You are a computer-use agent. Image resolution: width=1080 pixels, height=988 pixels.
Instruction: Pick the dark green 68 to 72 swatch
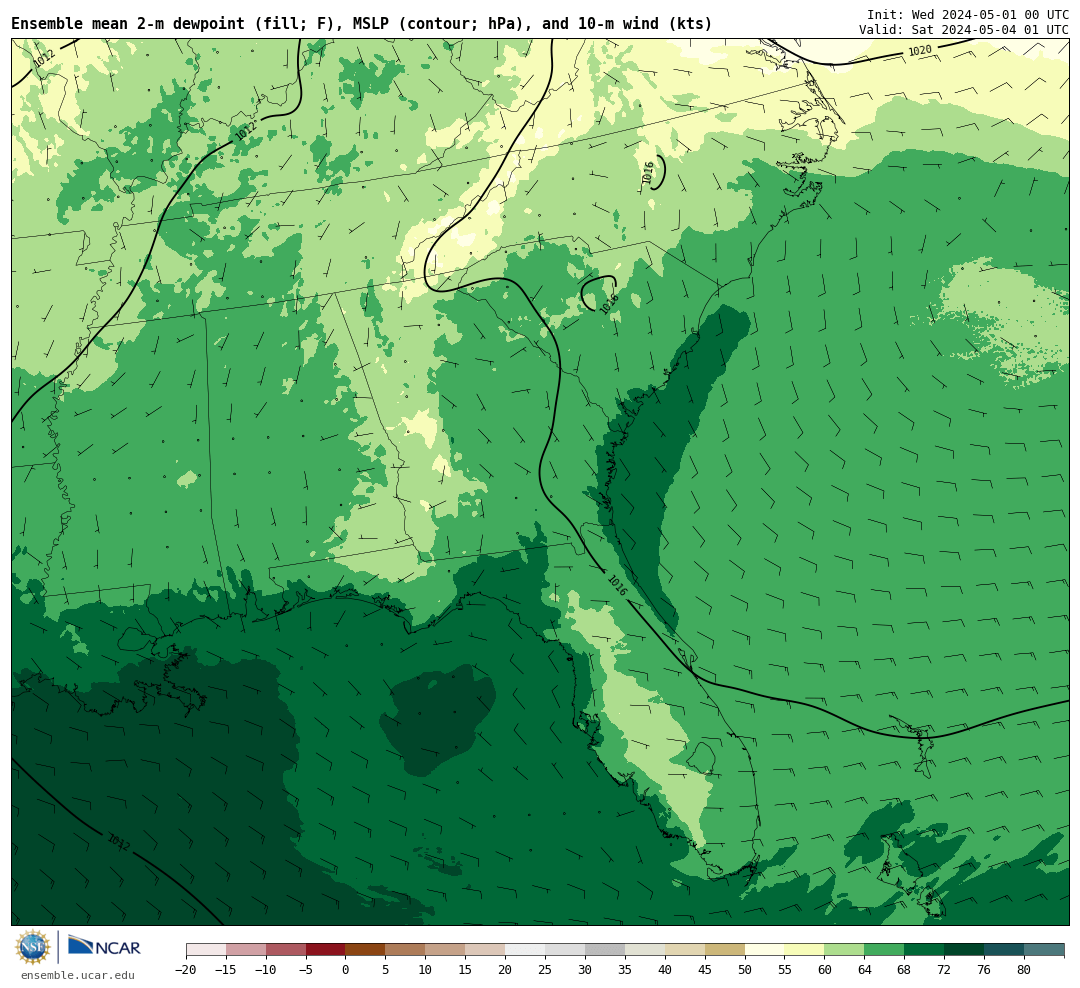925,950
